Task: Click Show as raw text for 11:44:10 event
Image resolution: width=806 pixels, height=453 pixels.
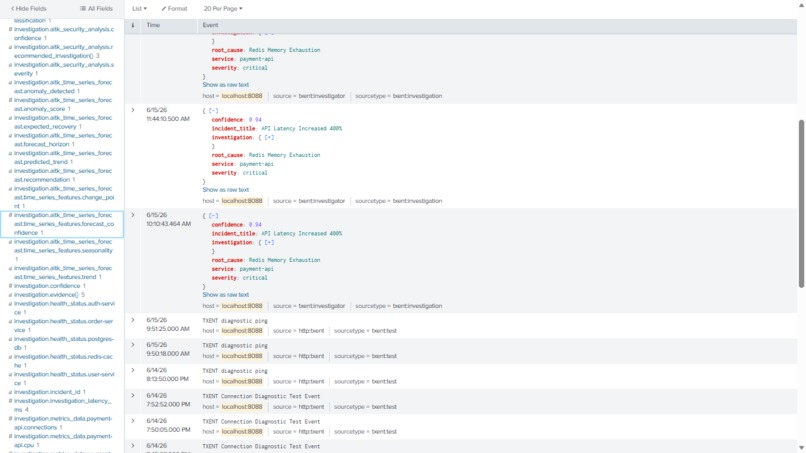Action: click(226, 190)
